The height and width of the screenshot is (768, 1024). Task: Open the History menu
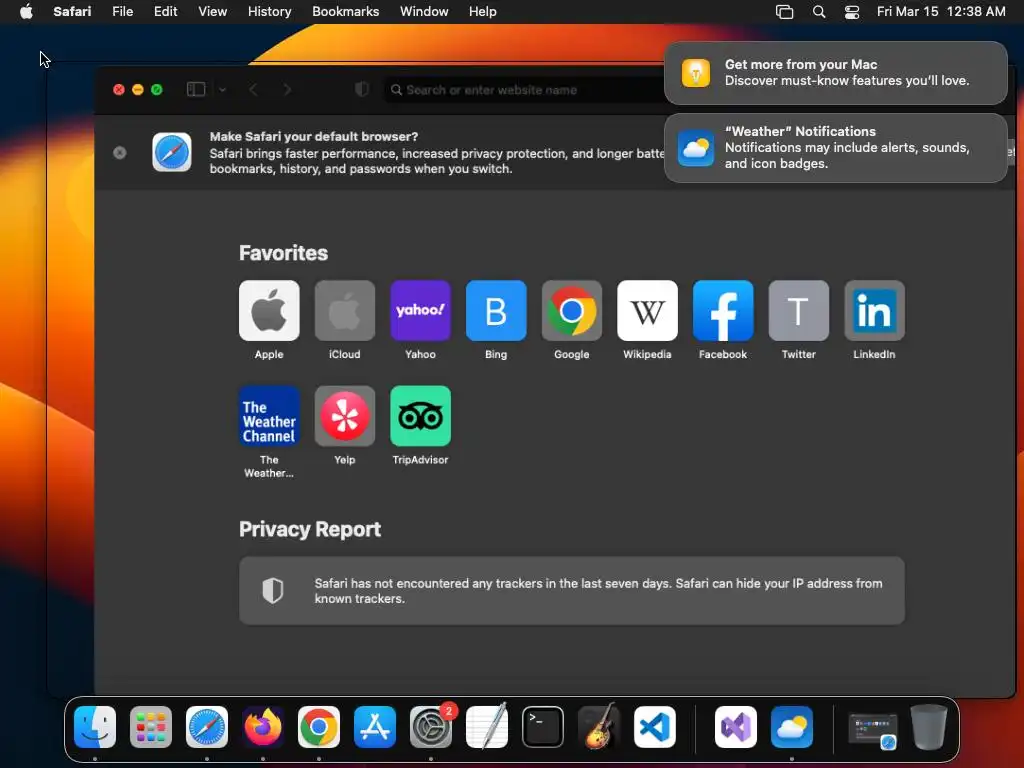tap(270, 12)
